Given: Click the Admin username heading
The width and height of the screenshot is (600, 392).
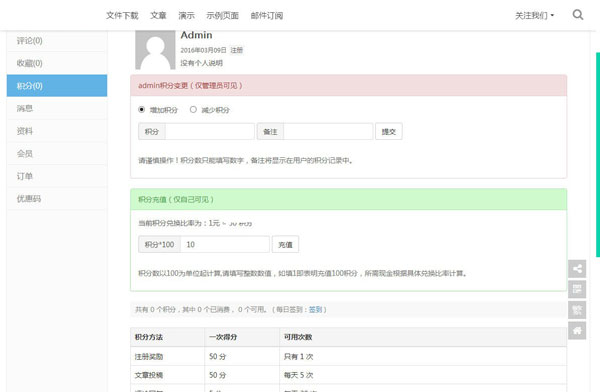Looking at the screenshot, I should 196,35.
